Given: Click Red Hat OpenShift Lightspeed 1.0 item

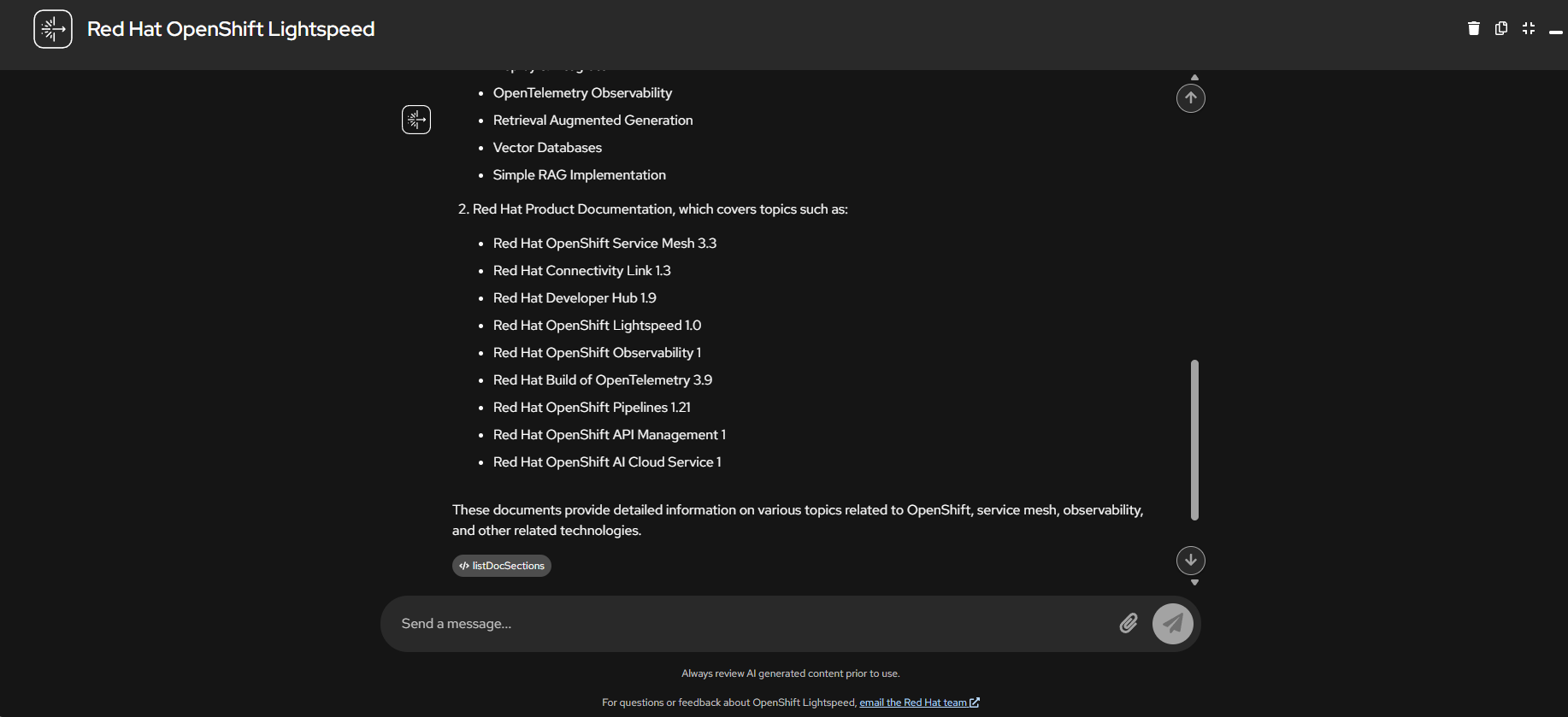Looking at the screenshot, I should tap(597, 326).
